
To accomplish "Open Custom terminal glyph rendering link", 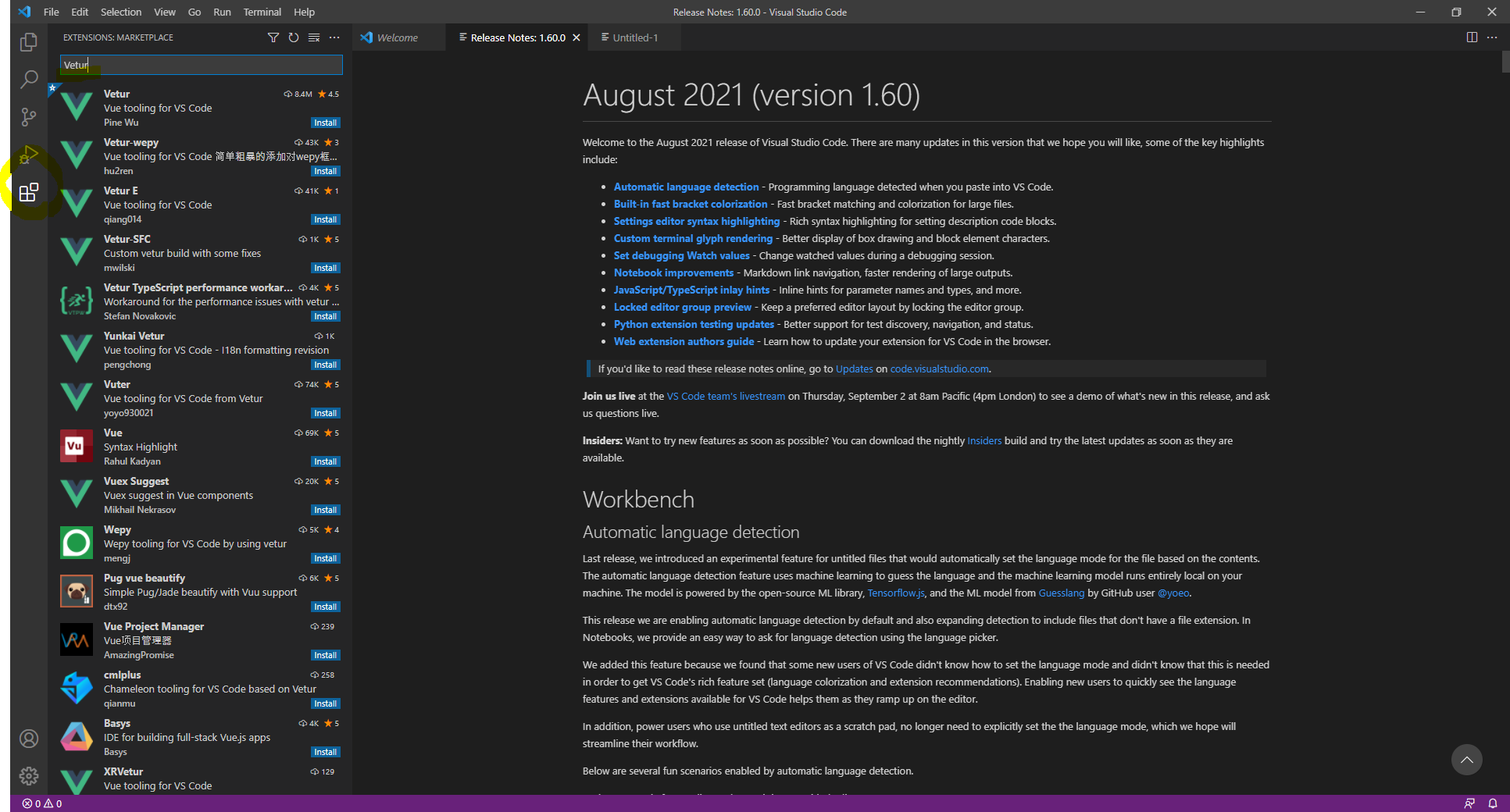I will tap(693, 238).
